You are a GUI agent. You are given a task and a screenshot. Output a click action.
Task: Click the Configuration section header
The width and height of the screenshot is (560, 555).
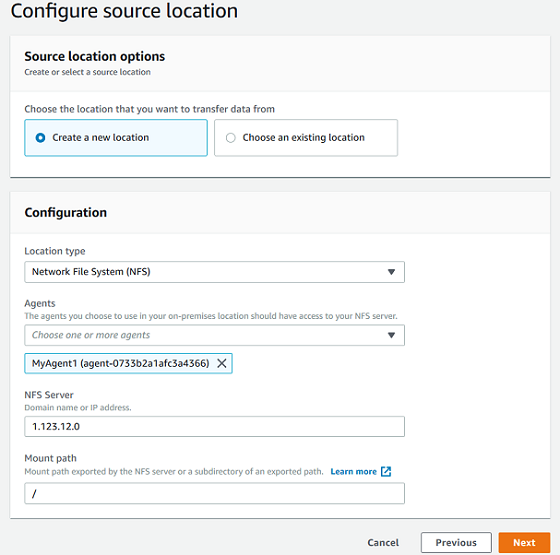coord(66,212)
